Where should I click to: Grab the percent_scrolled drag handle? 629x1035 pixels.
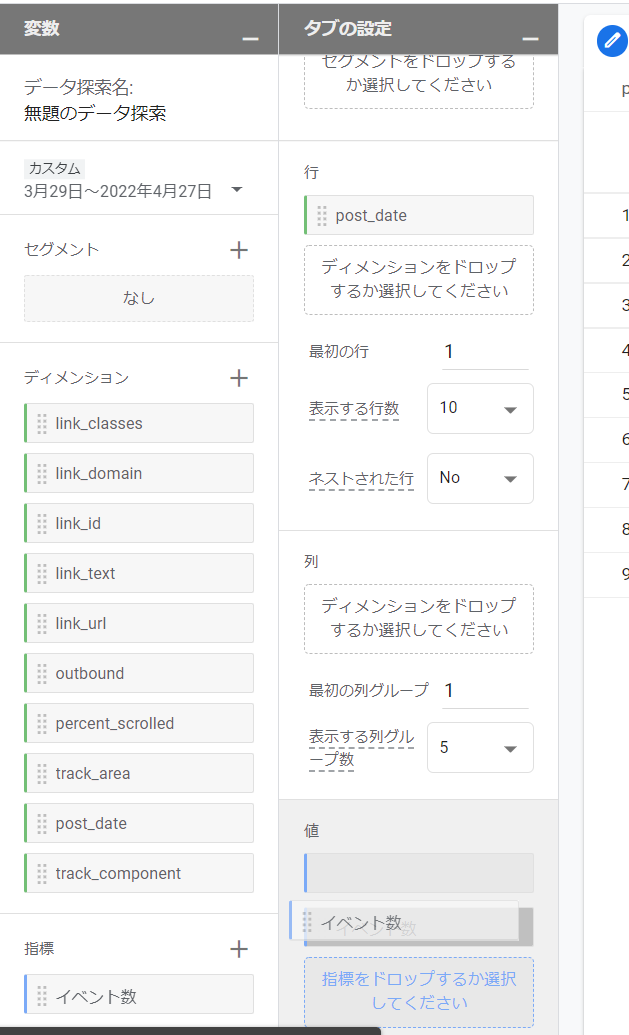coord(42,724)
